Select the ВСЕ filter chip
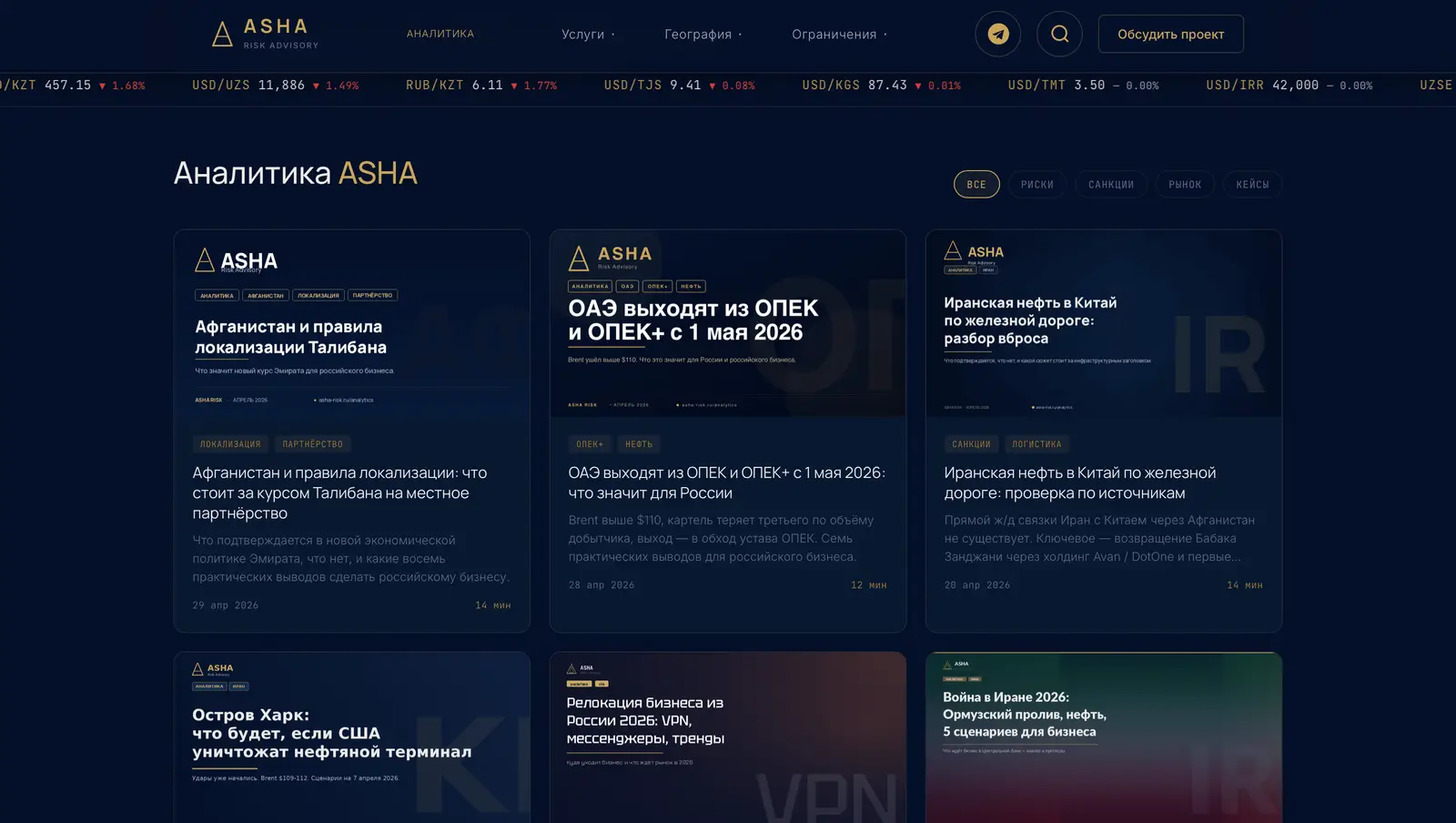 point(976,185)
